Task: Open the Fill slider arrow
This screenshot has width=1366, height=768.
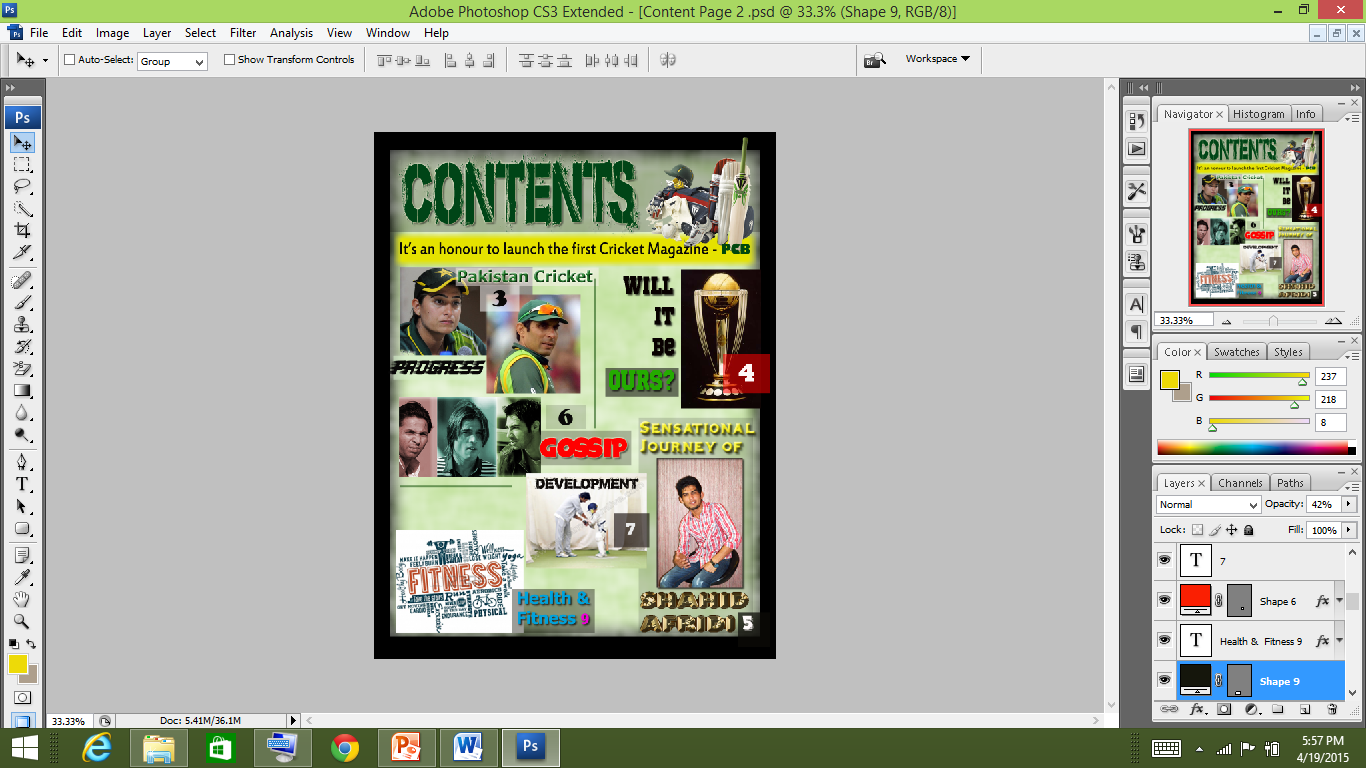Action: point(1349,530)
